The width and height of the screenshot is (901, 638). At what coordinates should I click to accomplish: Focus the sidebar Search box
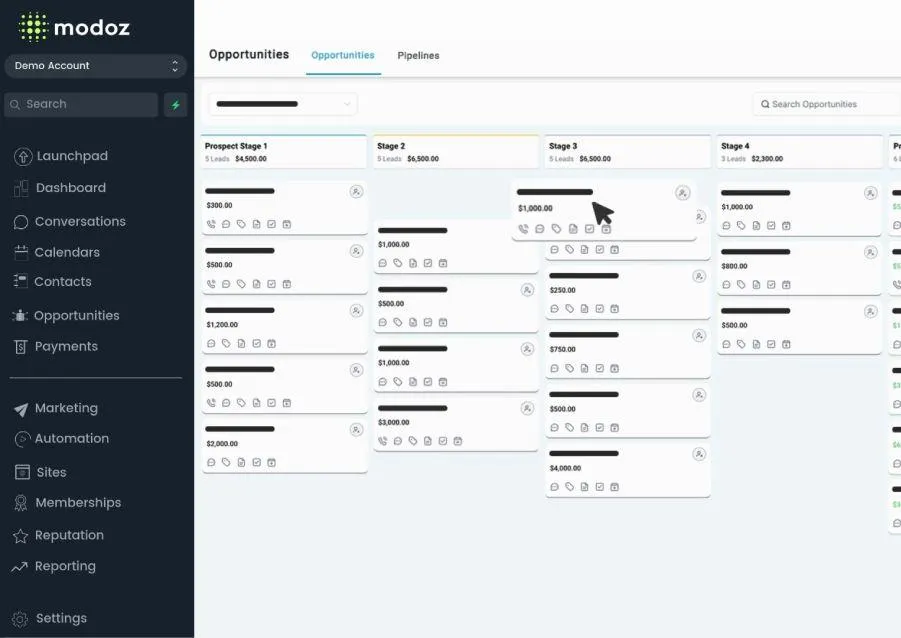tap(81, 105)
